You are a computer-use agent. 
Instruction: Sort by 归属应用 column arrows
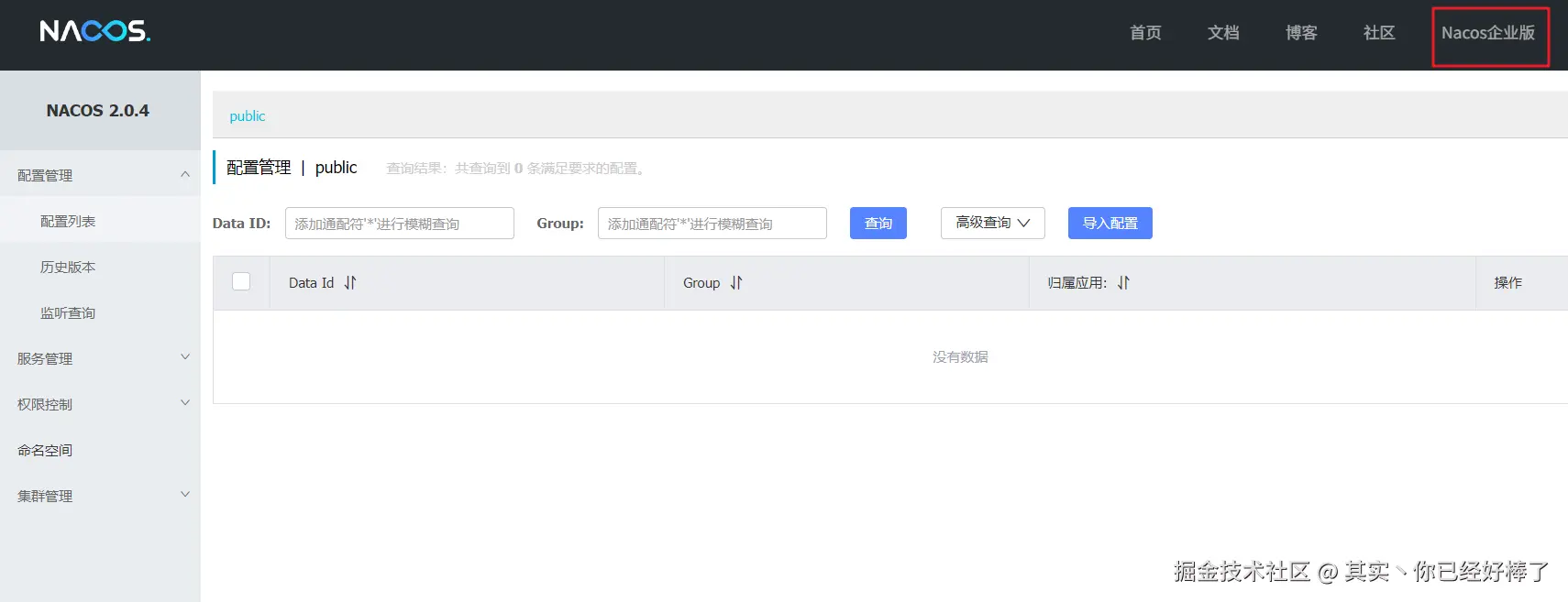pos(1123,283)
